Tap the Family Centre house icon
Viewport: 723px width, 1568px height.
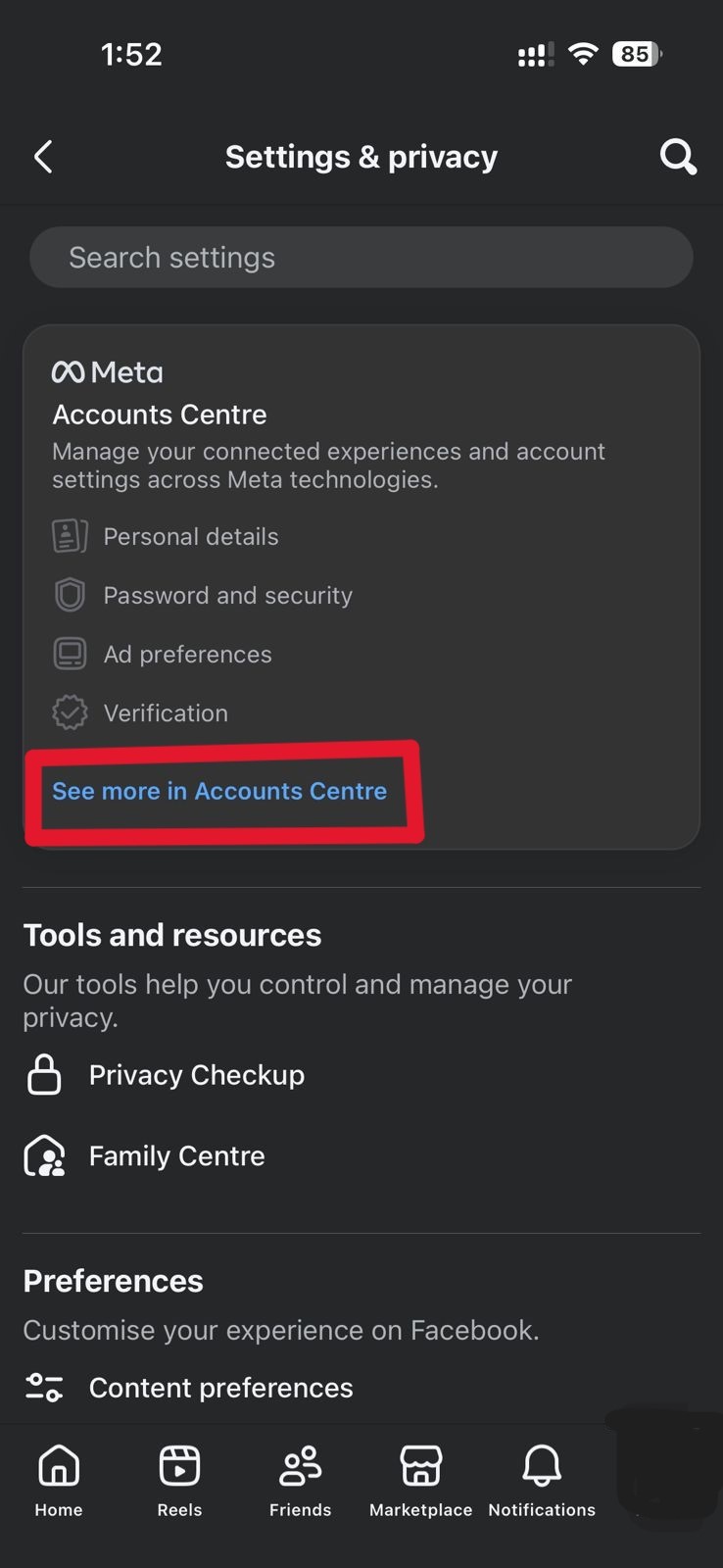[x=45, y=1156]
